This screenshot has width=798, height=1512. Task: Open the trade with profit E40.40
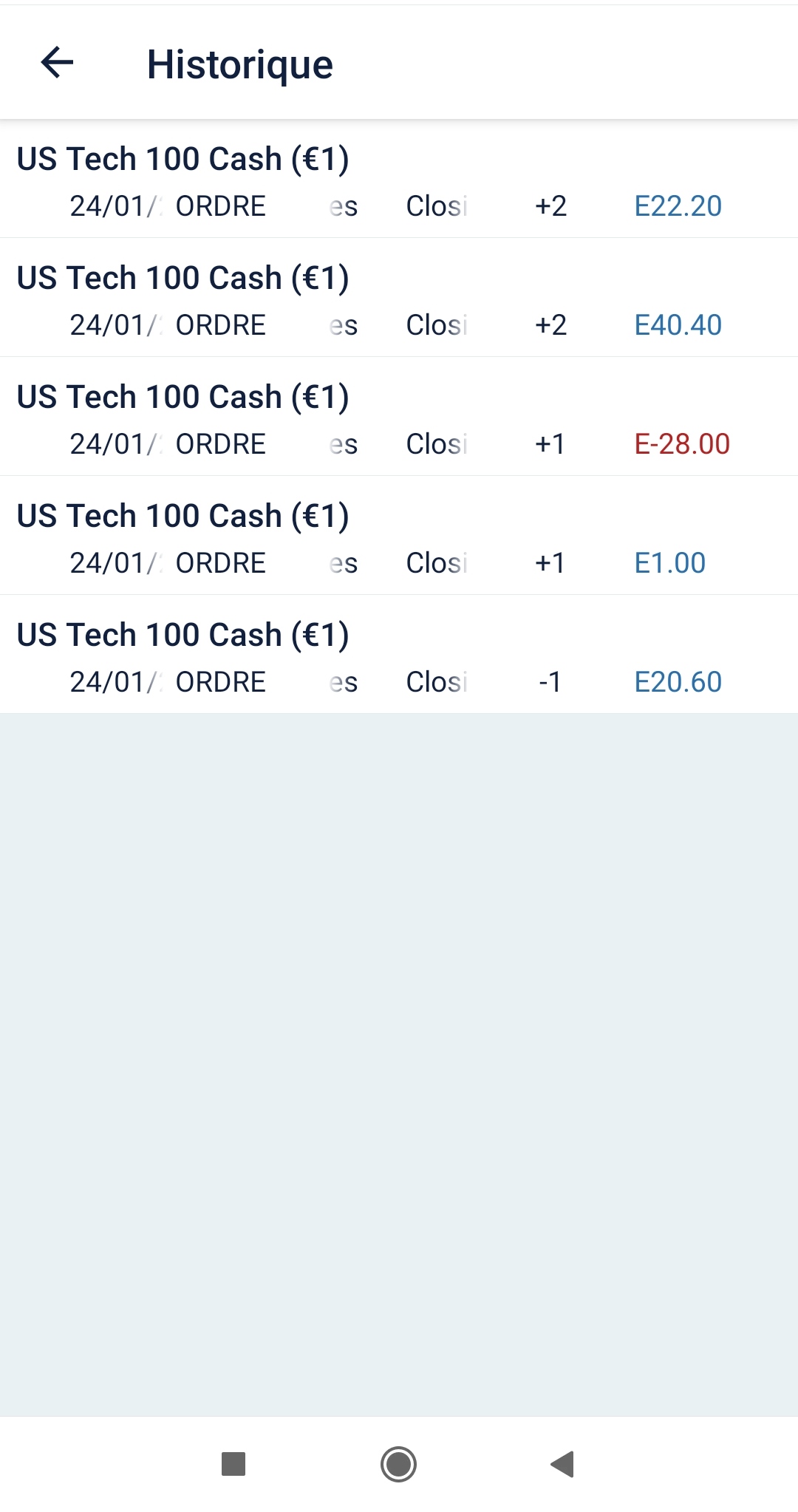coord(678,325)
